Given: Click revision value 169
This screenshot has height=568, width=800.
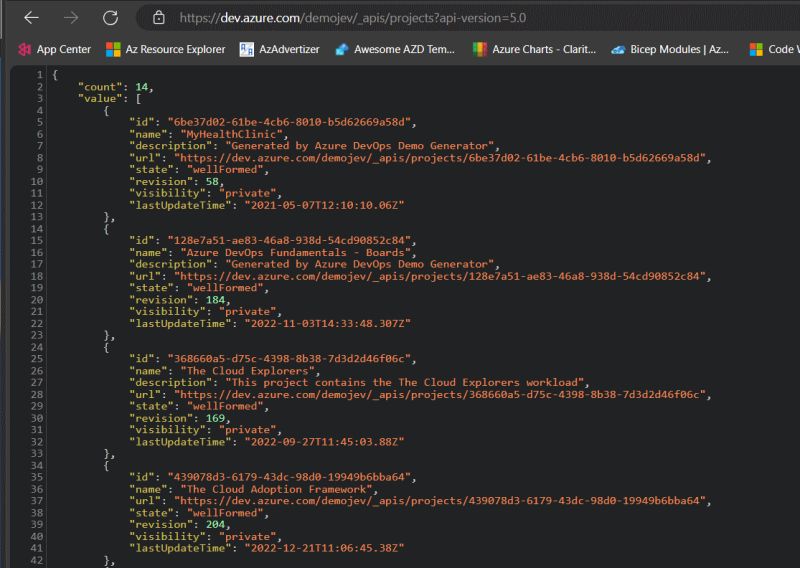Looking at the screenshot, I should (x=215, y=418).
